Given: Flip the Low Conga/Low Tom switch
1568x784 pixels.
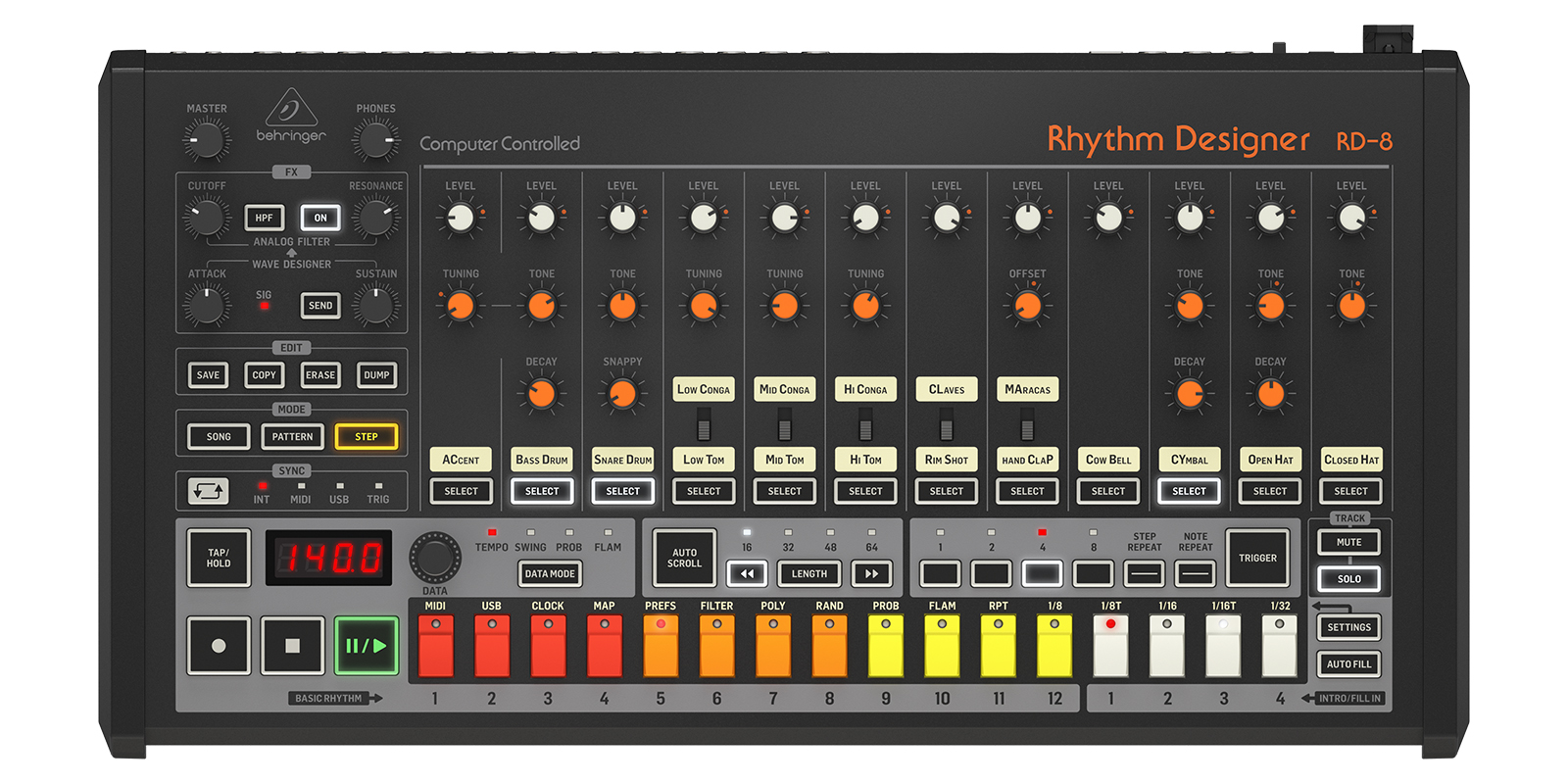Looking at the screenshot, I should point(704,425).
